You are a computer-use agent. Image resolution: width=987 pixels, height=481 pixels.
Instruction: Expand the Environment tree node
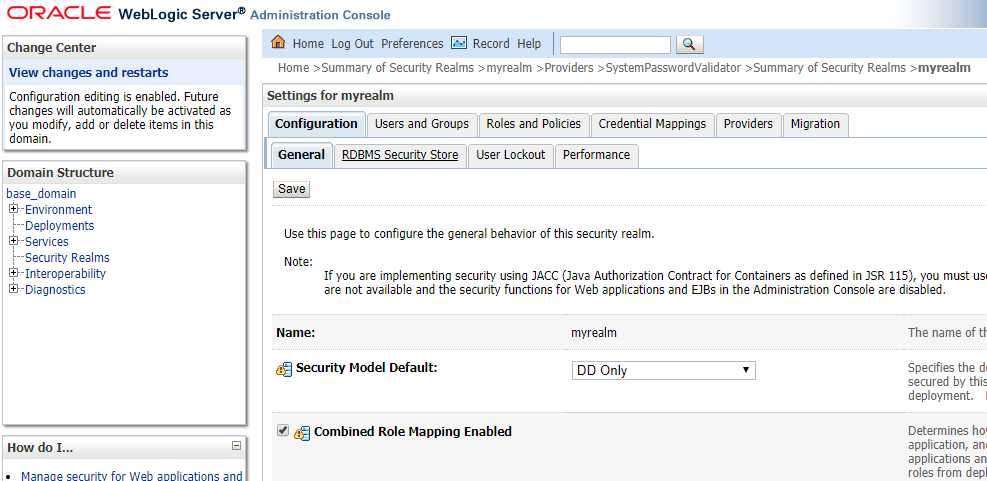(x=14, y=210)
